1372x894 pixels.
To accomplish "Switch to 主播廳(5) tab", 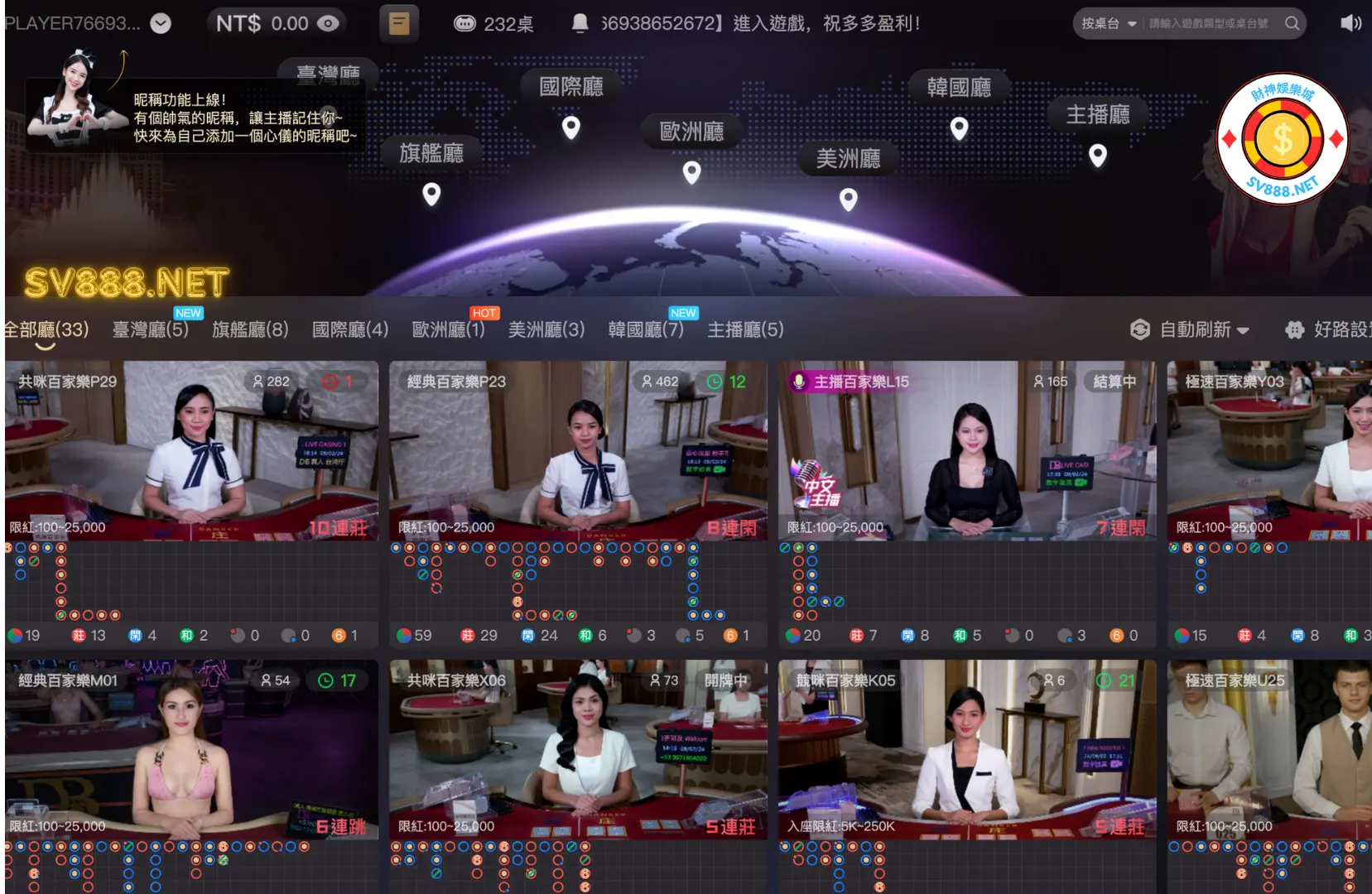I will [x=745, y=329].
